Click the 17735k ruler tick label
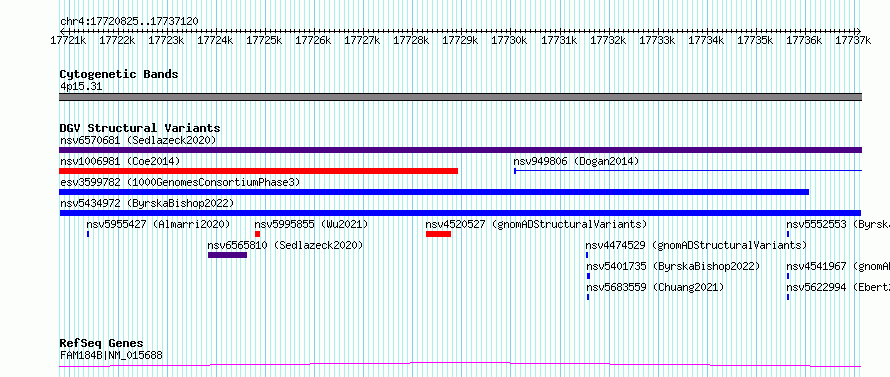The height and width of the screenshot is (377, 890). [755, 40]
